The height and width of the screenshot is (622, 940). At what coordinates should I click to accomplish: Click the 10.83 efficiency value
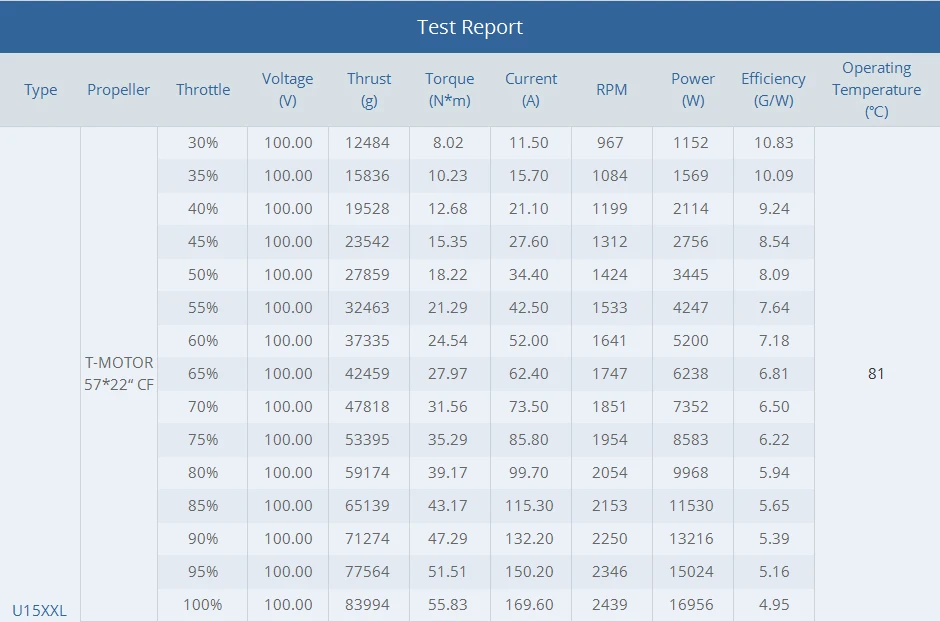coord(773,143)
